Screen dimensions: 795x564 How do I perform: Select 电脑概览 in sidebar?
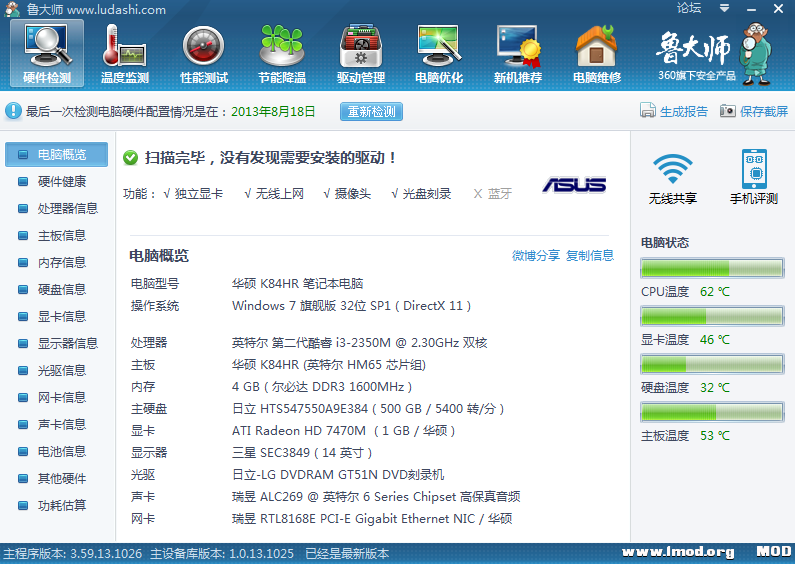coord(56,154)
